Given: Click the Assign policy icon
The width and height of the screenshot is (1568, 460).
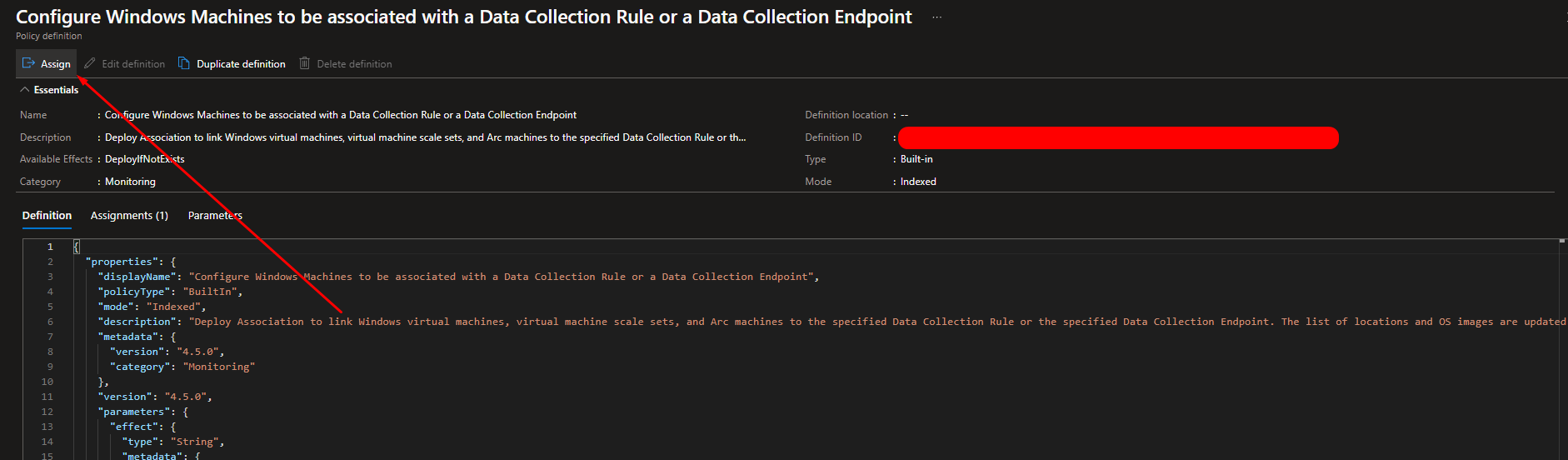Looking at the screenshot, I should 28,63.
